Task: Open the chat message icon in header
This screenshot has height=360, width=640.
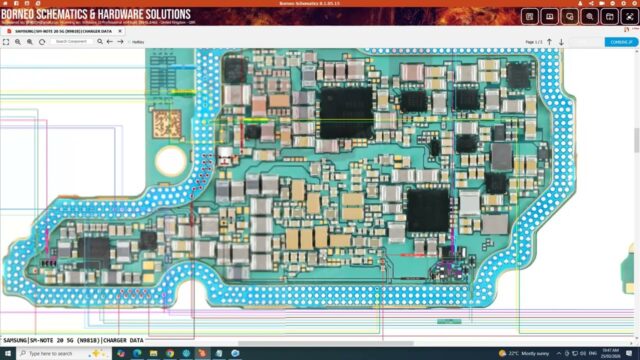Action: pos(569,17)
